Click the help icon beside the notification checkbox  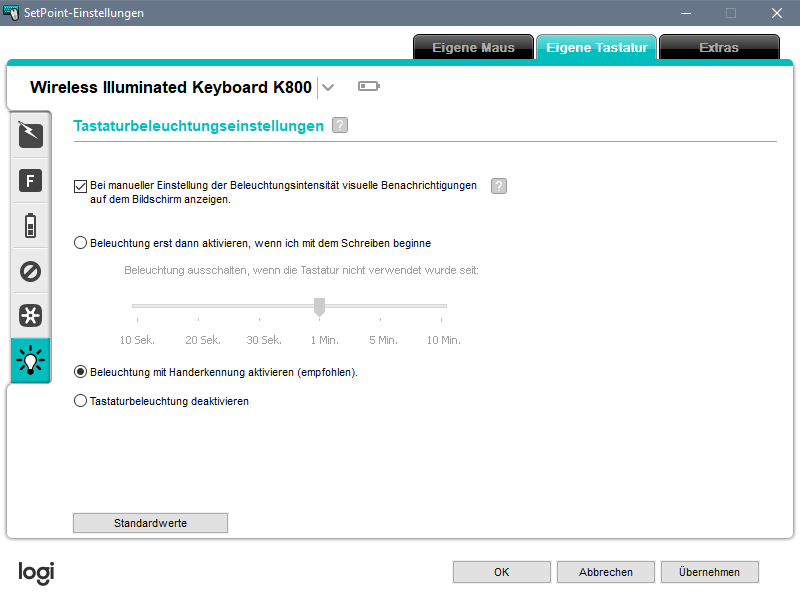click(x=499, y=186)
